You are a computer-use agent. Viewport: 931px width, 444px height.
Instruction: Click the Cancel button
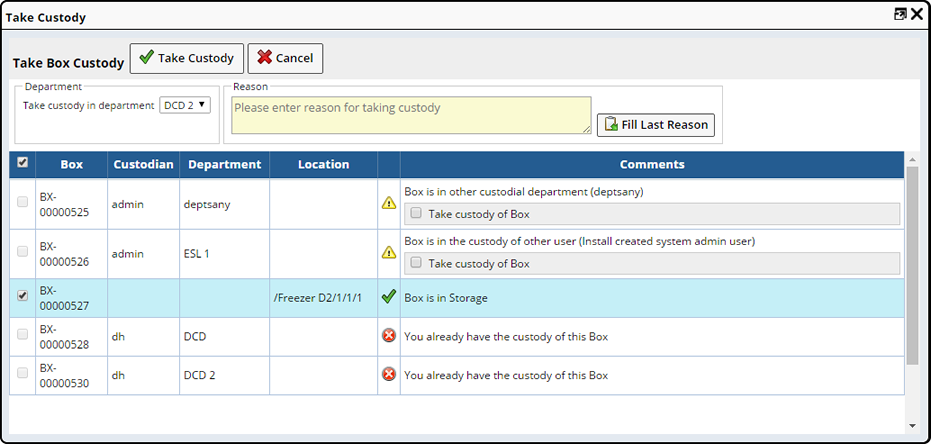285,58
